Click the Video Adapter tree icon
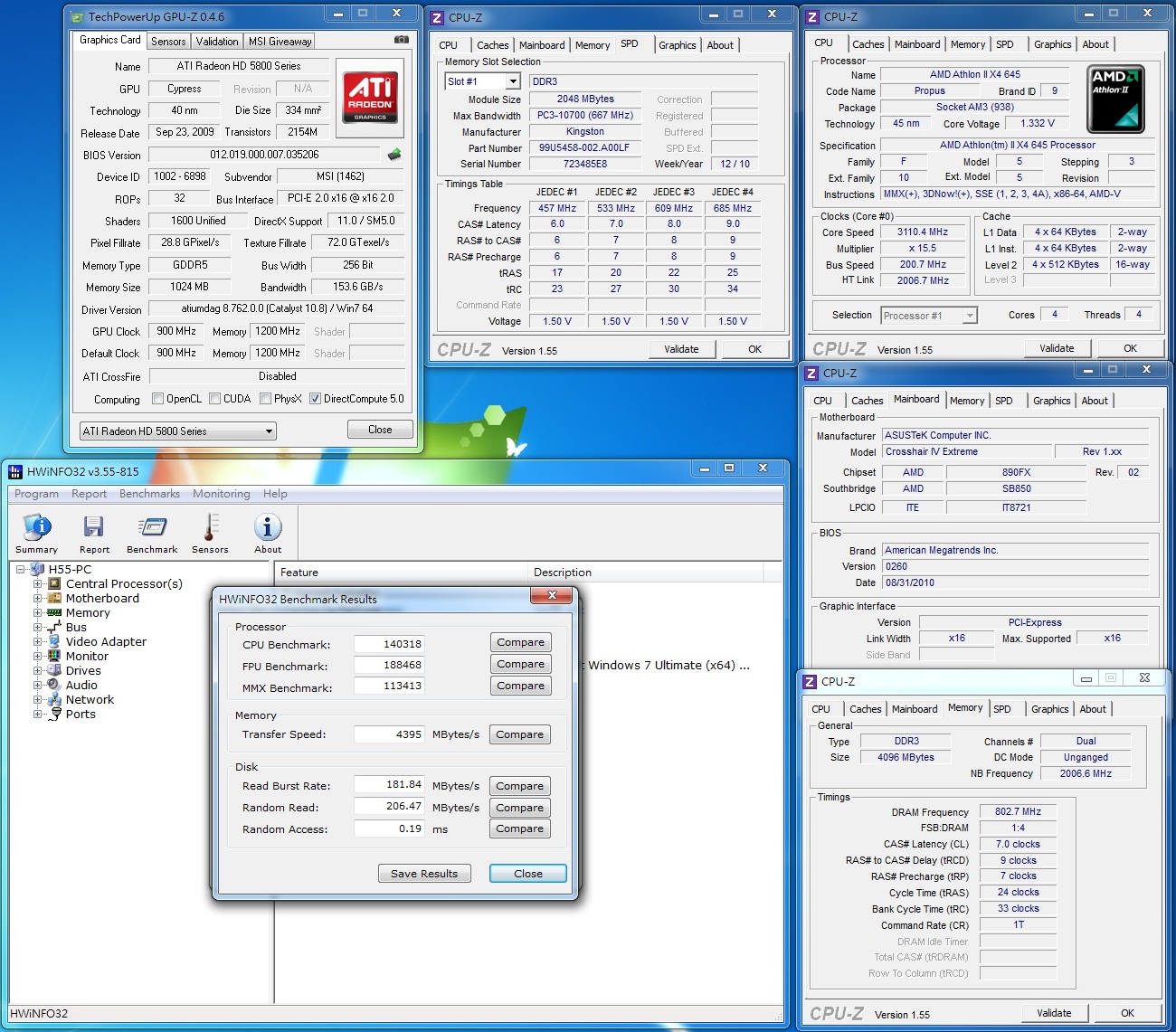Screen dimensions: 1176x1032 54,641
